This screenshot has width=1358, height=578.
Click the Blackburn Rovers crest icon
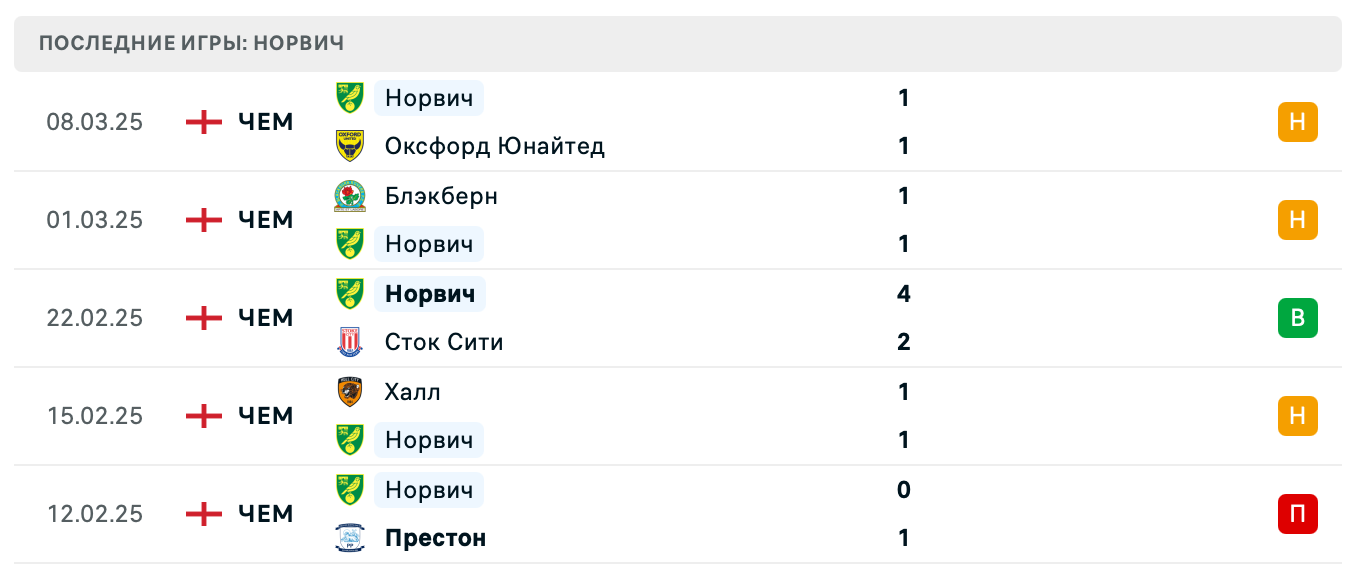[350, 196]
